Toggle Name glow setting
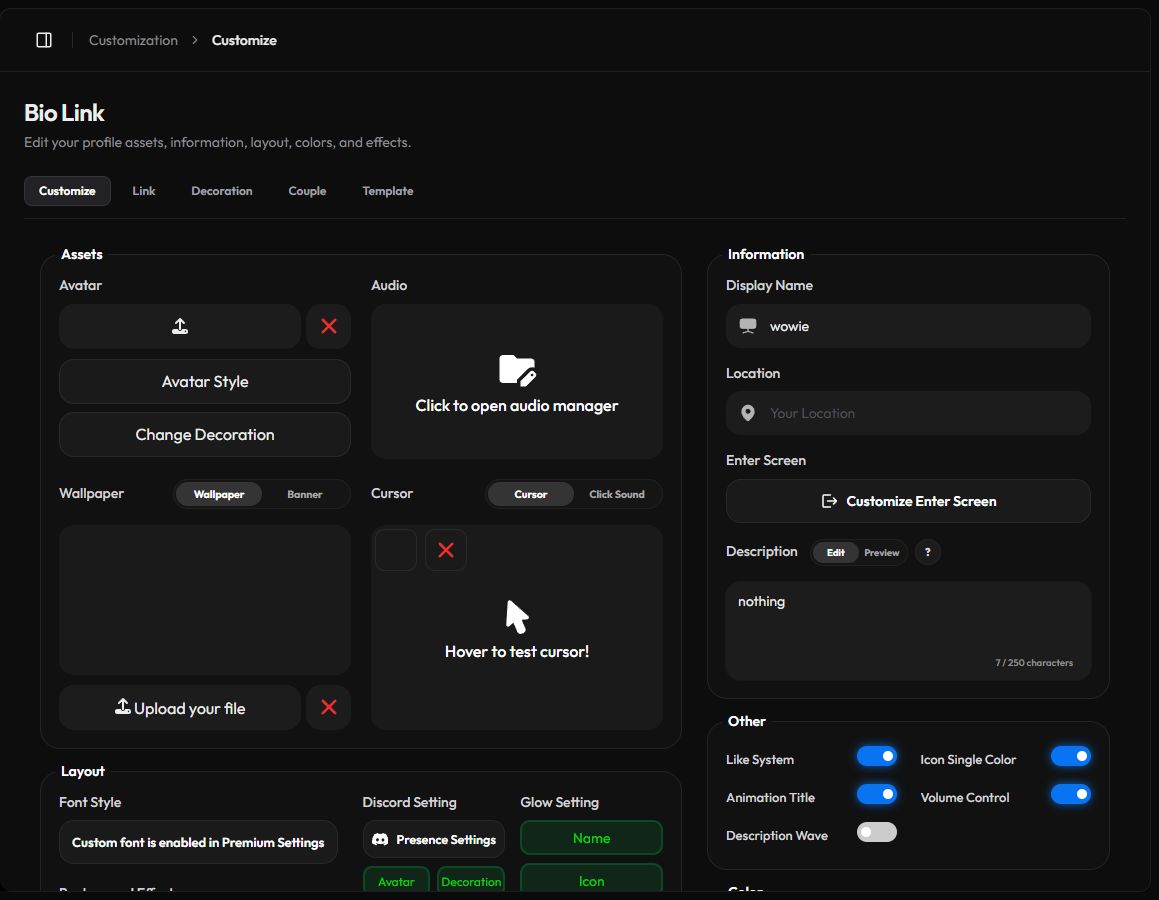The width and height of the screenshot is (1159, 900). pyautogui.click(x=591, y=838)
